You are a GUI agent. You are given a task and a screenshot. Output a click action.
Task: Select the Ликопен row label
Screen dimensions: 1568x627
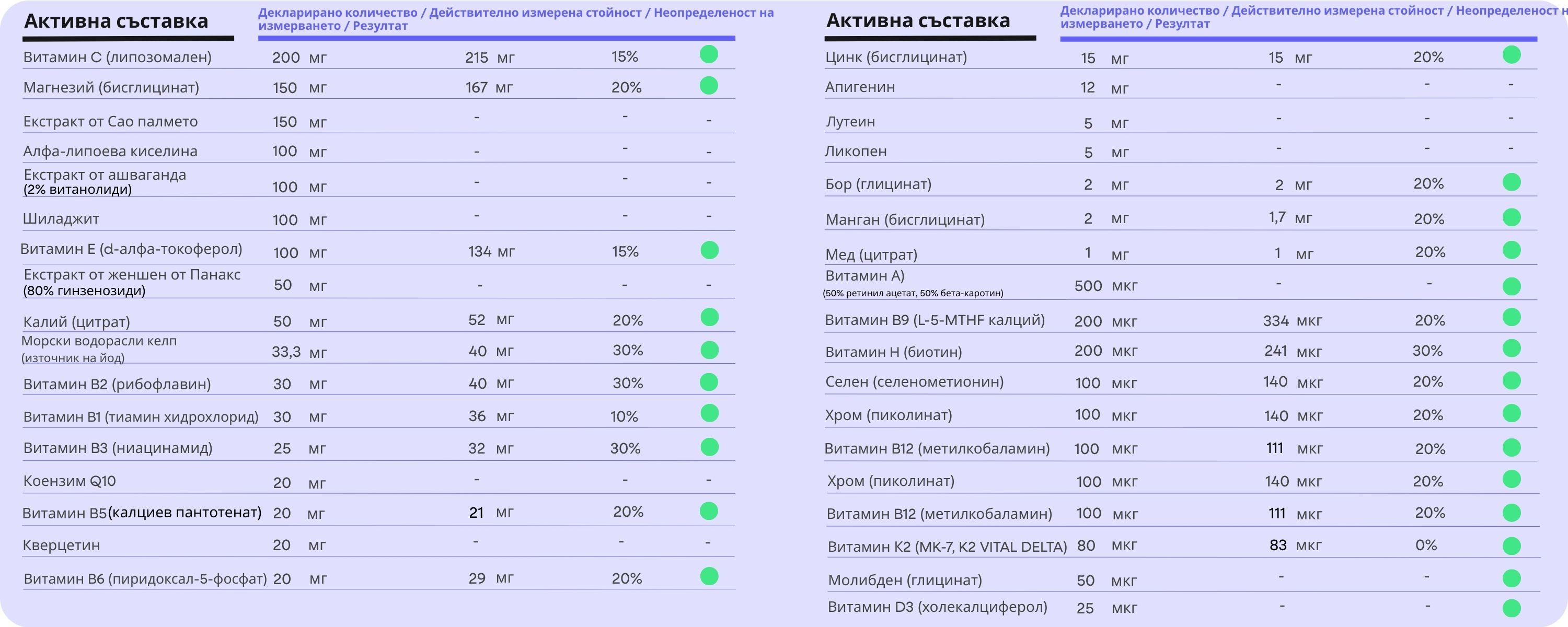(x=855, y=152)
